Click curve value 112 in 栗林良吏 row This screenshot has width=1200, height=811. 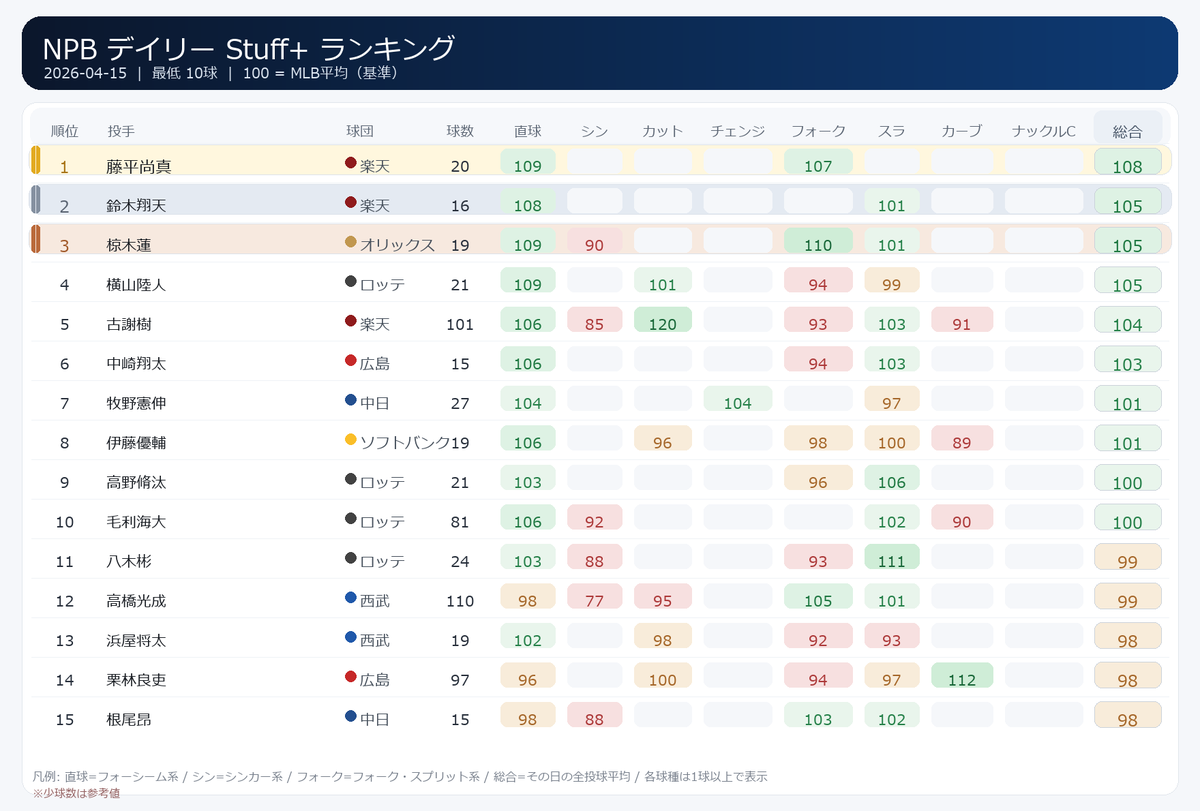[x=962, y=675]
